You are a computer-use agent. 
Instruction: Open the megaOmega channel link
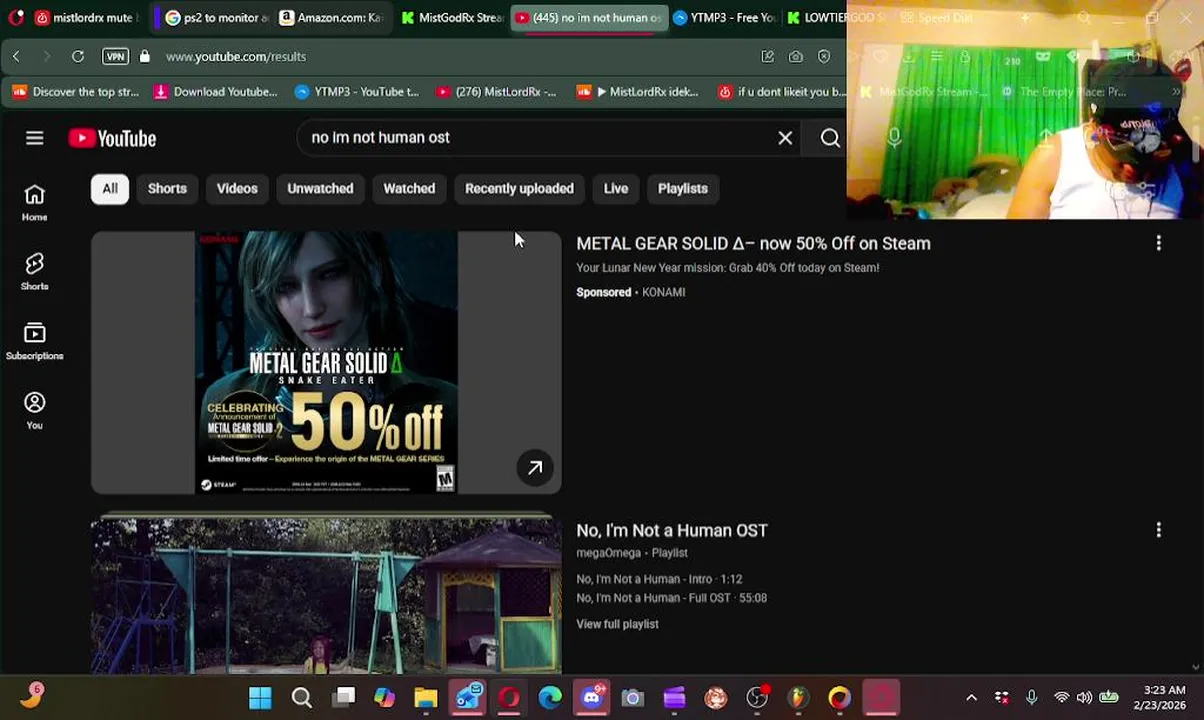point(608,553)
